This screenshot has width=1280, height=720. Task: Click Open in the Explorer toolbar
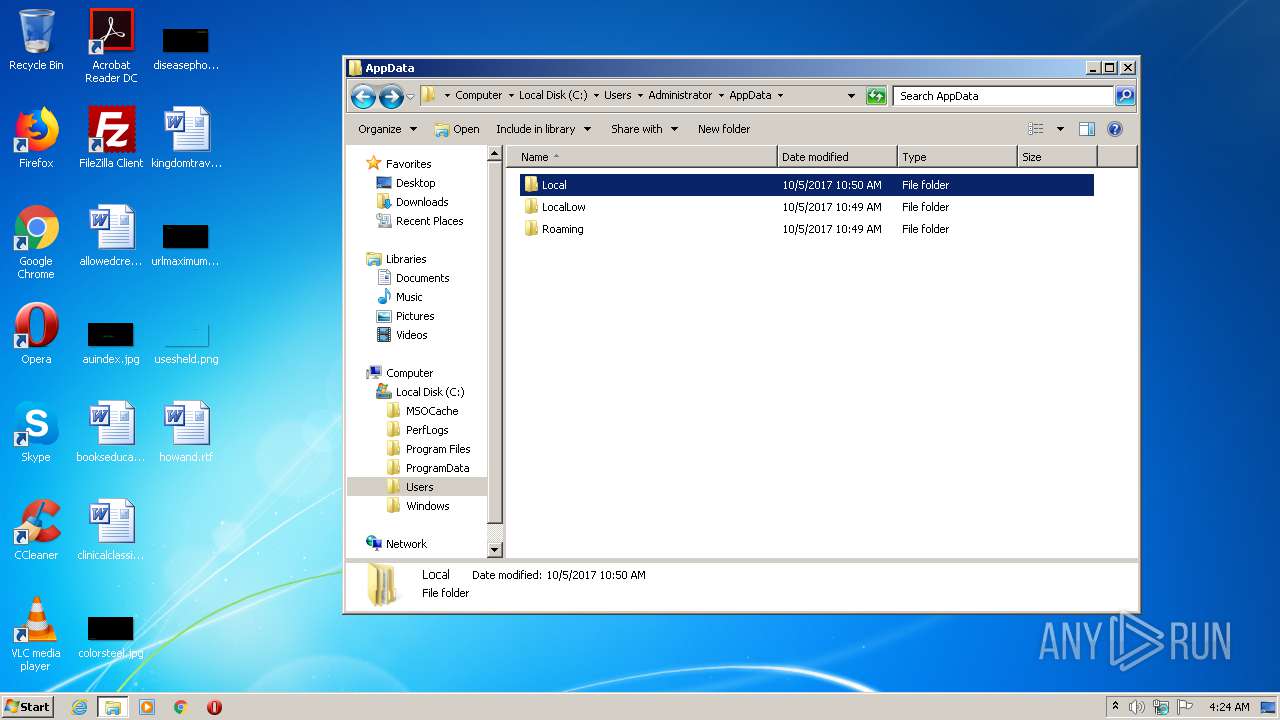(x=457, y=129)
